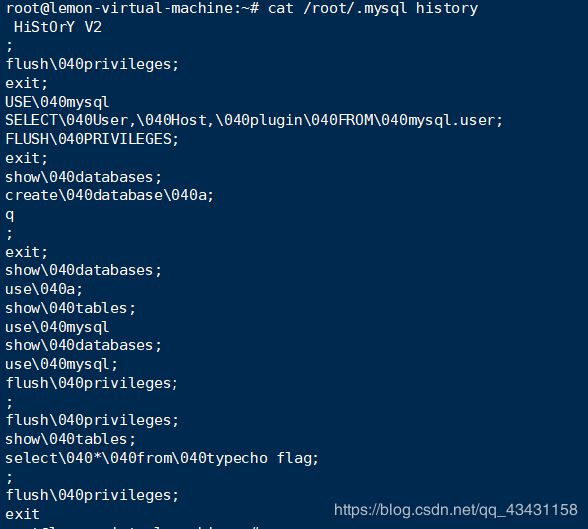Viewport: 588px width, 529px height.
Task: Click the final exit line
Action: pos(22,514)
